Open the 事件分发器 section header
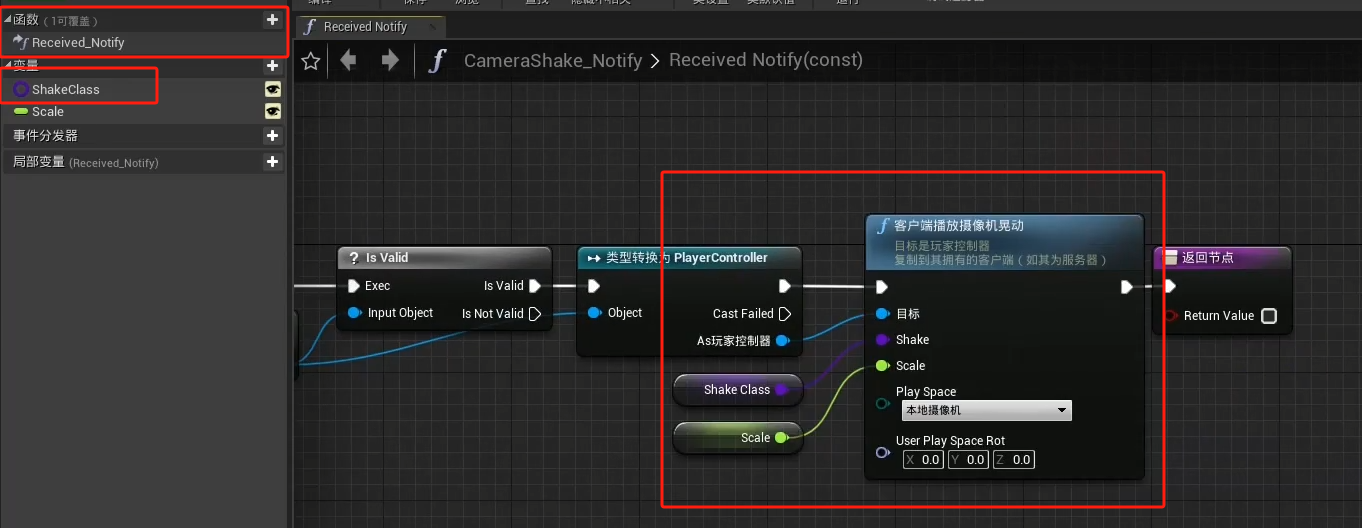This screenshot has height=528, width=1362. [x=45, y=135]
